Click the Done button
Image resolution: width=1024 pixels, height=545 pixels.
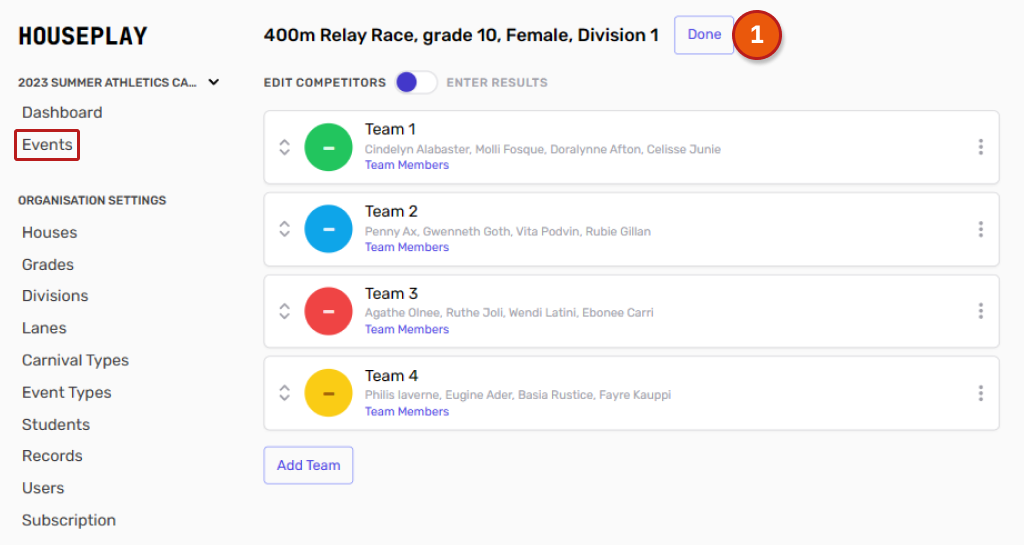point(704,35)
